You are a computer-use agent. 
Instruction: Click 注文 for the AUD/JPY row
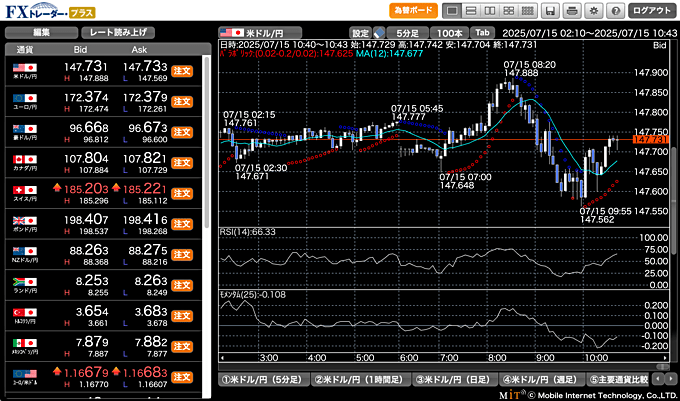tap(182, 132)
